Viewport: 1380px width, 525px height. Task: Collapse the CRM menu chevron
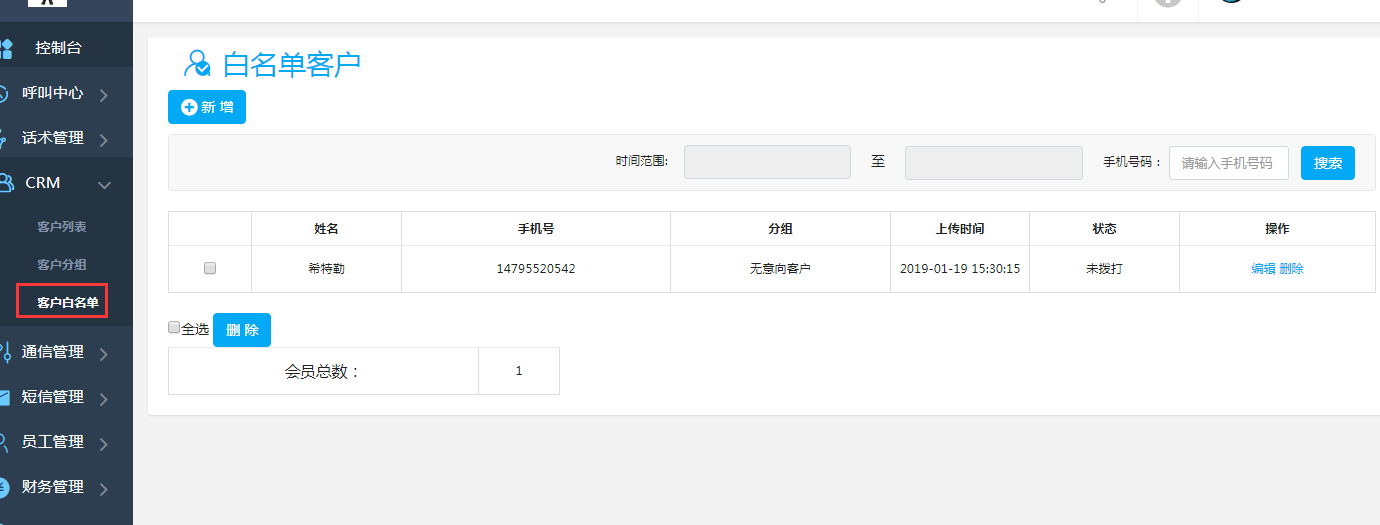(104, 184)
